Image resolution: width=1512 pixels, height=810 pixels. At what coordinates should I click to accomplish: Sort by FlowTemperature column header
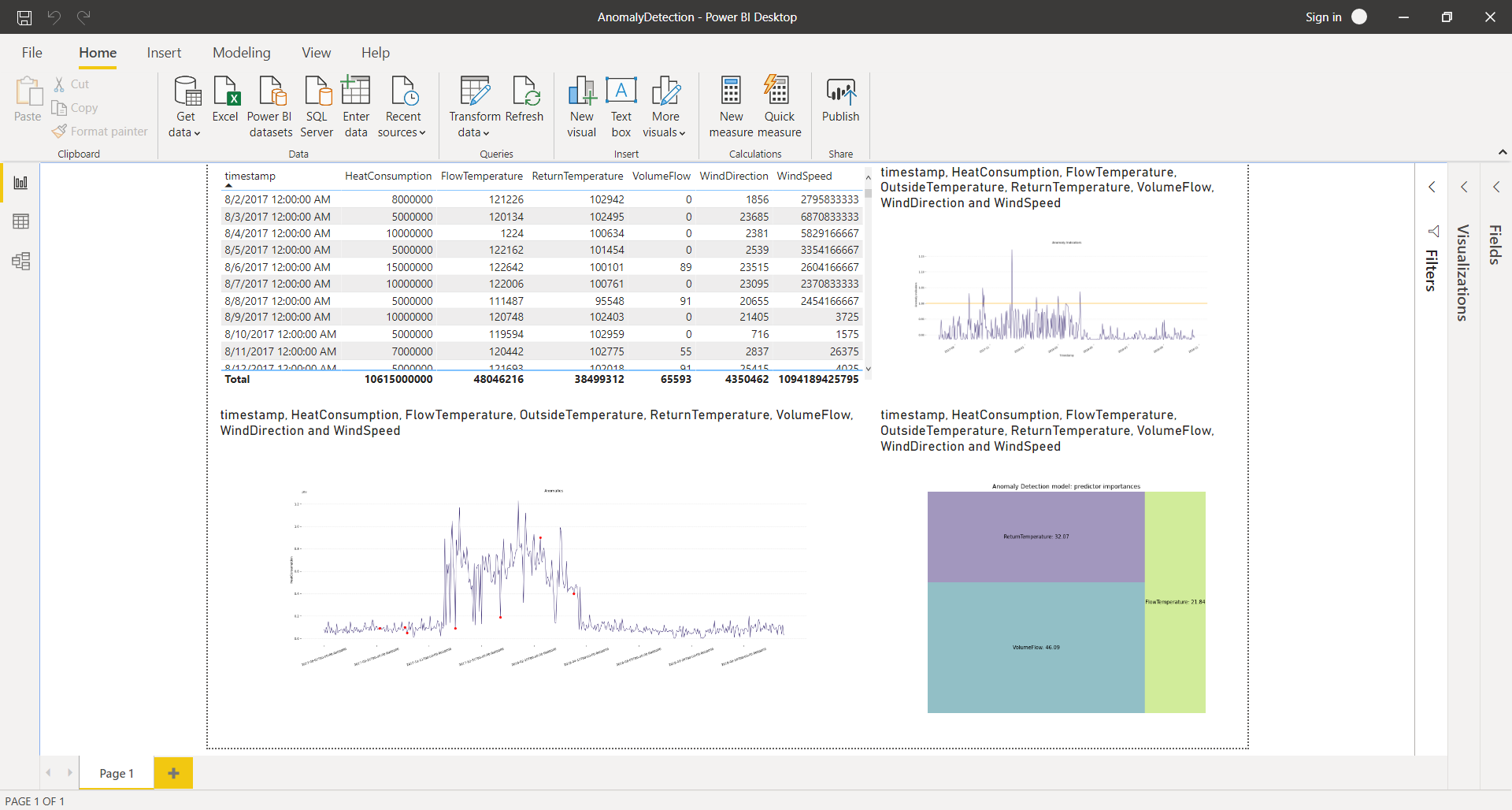[482, 176]
